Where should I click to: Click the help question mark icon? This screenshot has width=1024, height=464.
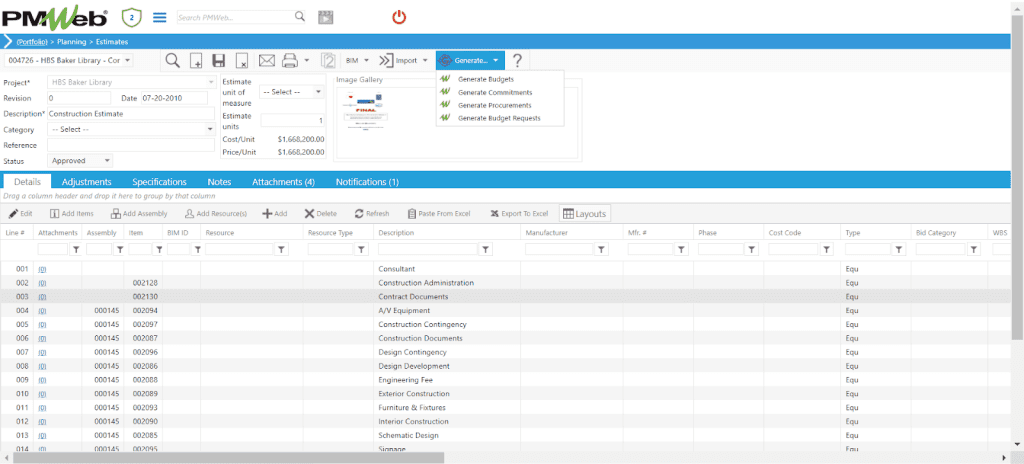pos(517,61)
